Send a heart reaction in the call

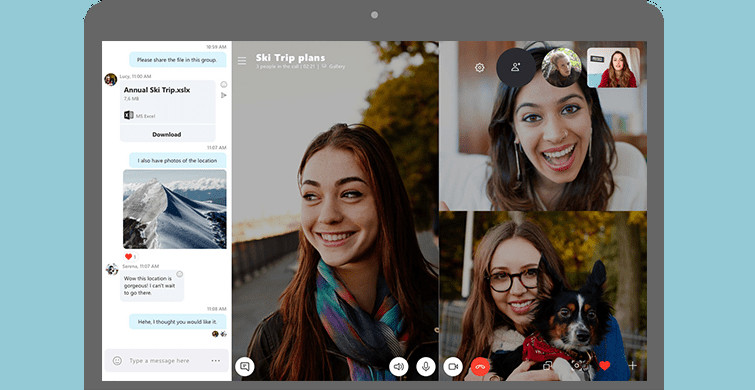pos(605,366)
